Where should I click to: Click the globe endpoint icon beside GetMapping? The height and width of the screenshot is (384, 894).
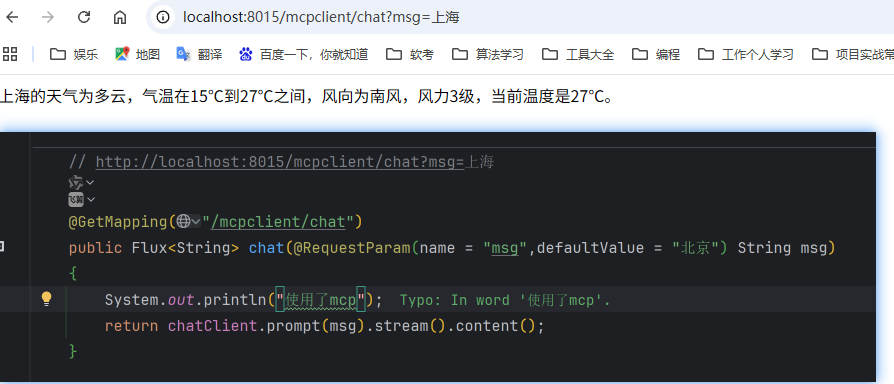(x=183, y=221)
